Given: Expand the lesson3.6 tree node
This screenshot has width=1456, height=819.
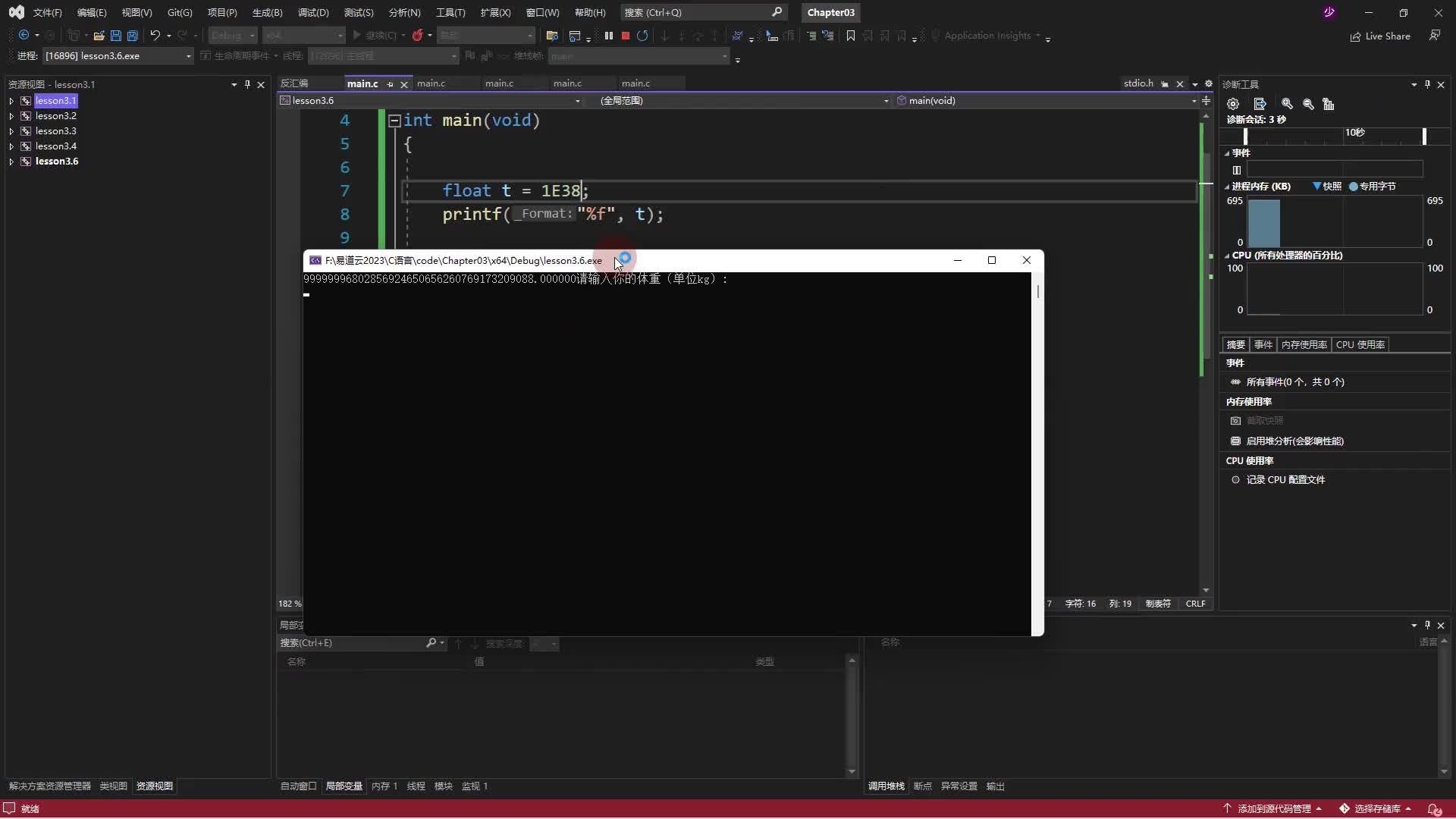Looking at the screenshot, I should [x=11, y=162].
